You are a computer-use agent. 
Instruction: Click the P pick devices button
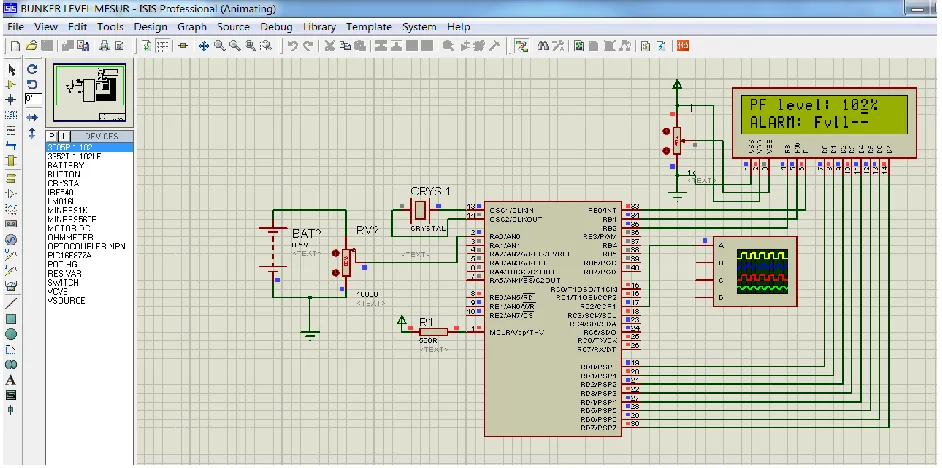[x=52, y=136]
